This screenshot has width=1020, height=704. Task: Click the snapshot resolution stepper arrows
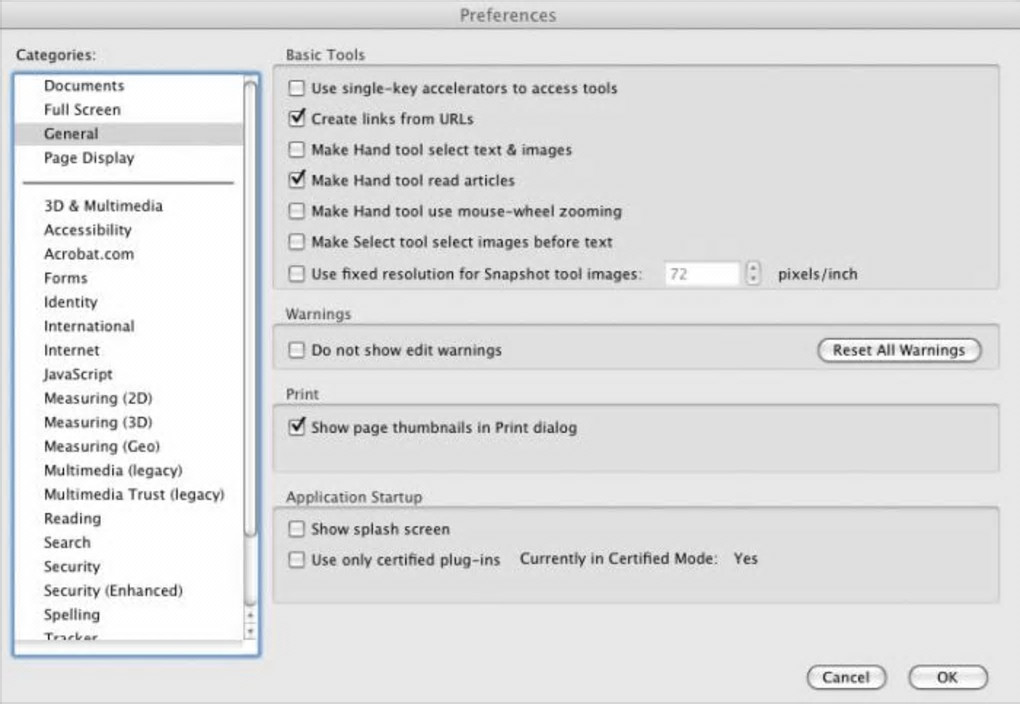tap(754, 273)
